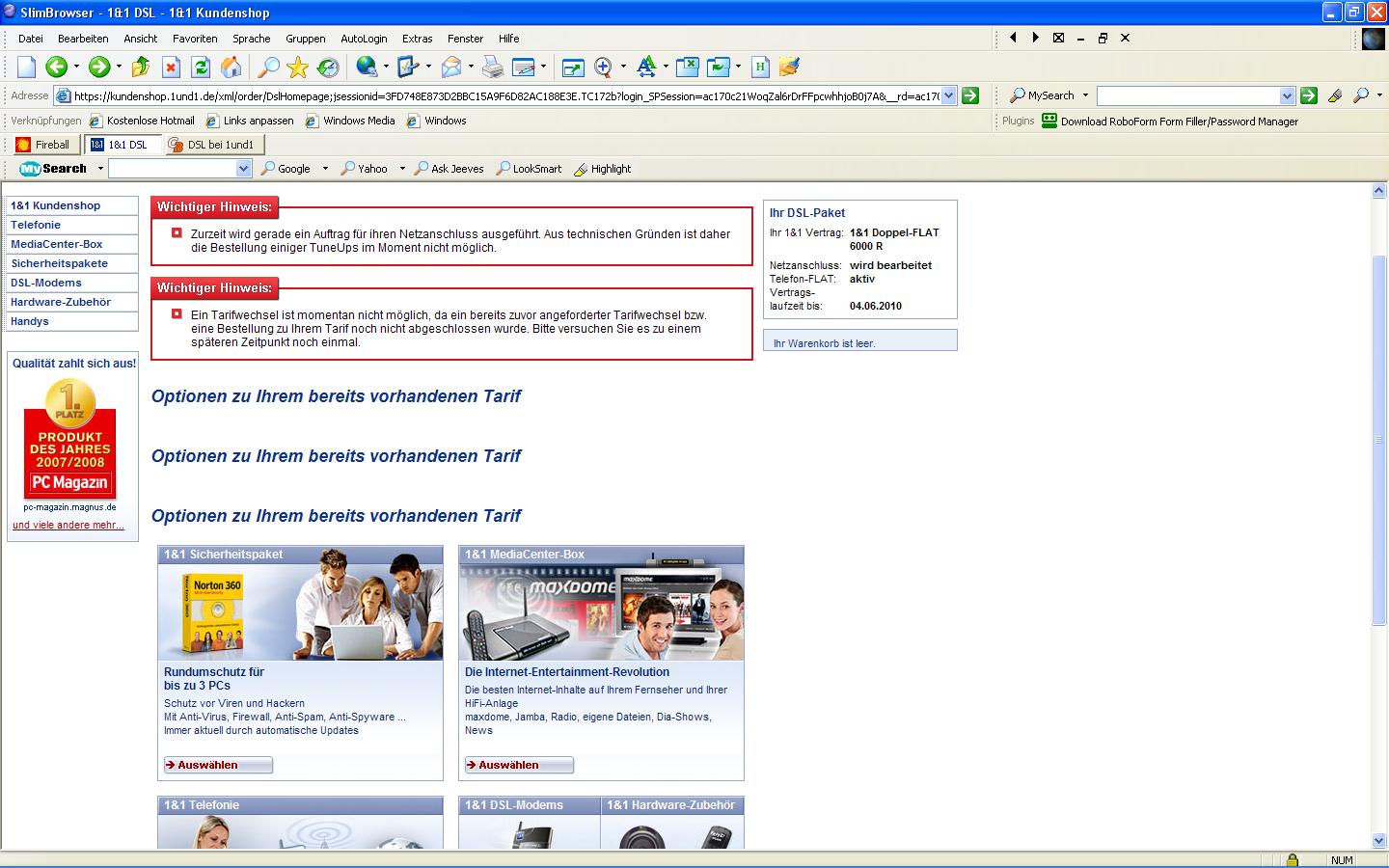
Task: Open the DSL-Modems sidebar link
Action: [46, 283]
